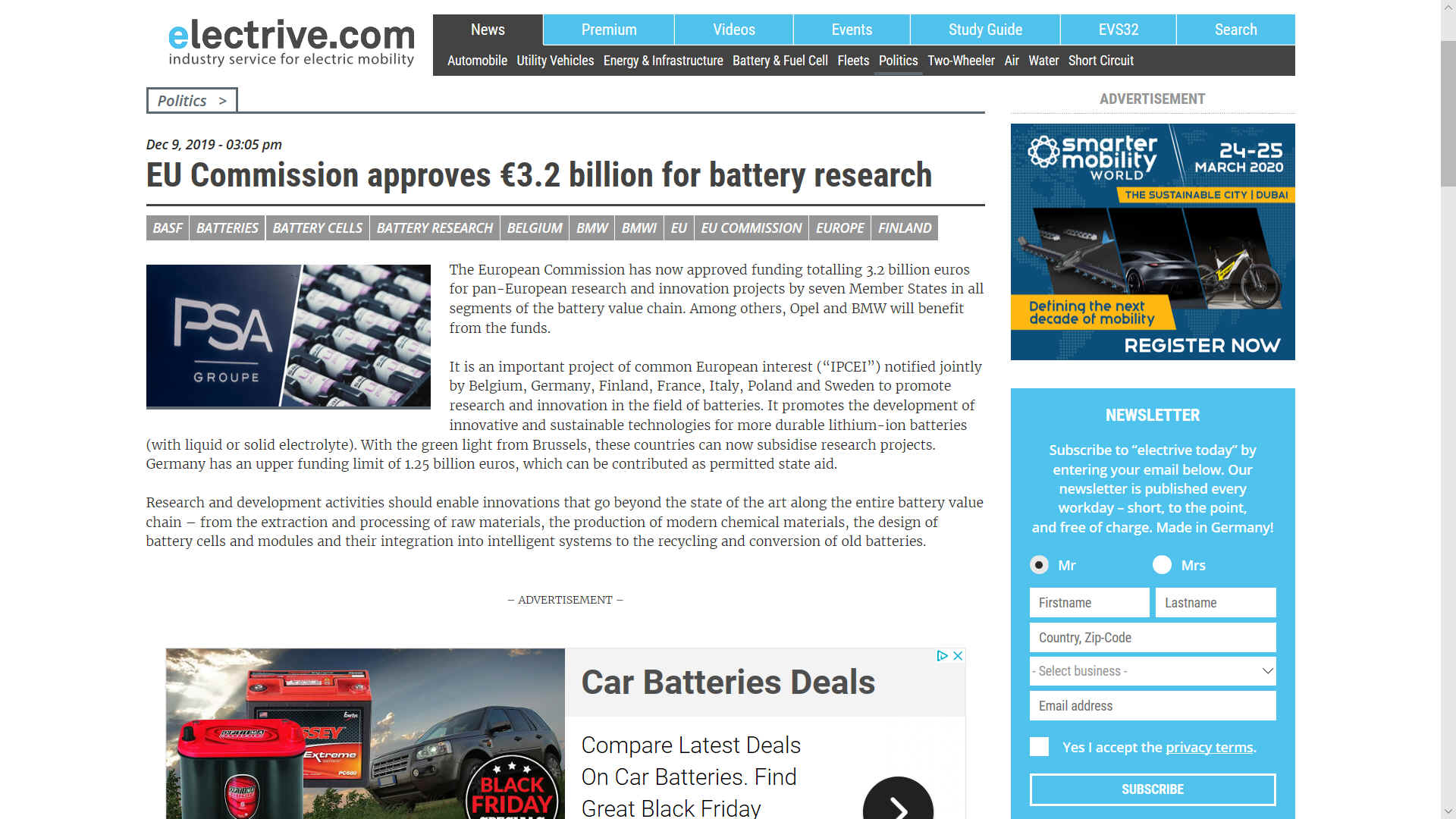Click the BASF tag
The height and width of the screenshot is (819, 1456).
tap(168, 228)
